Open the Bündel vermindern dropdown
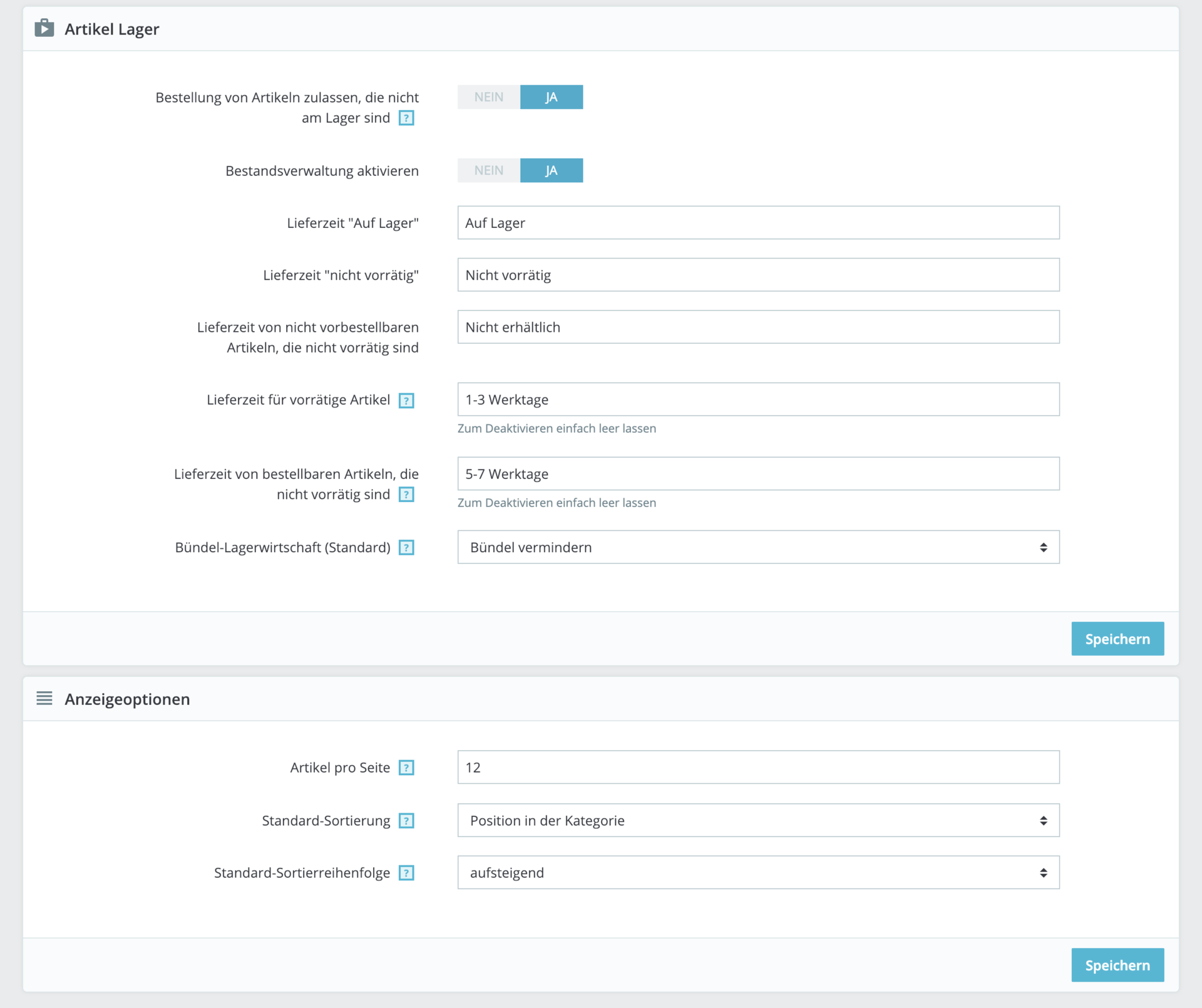This screenshot has height=1008, width=1202. tap(758, 547)
